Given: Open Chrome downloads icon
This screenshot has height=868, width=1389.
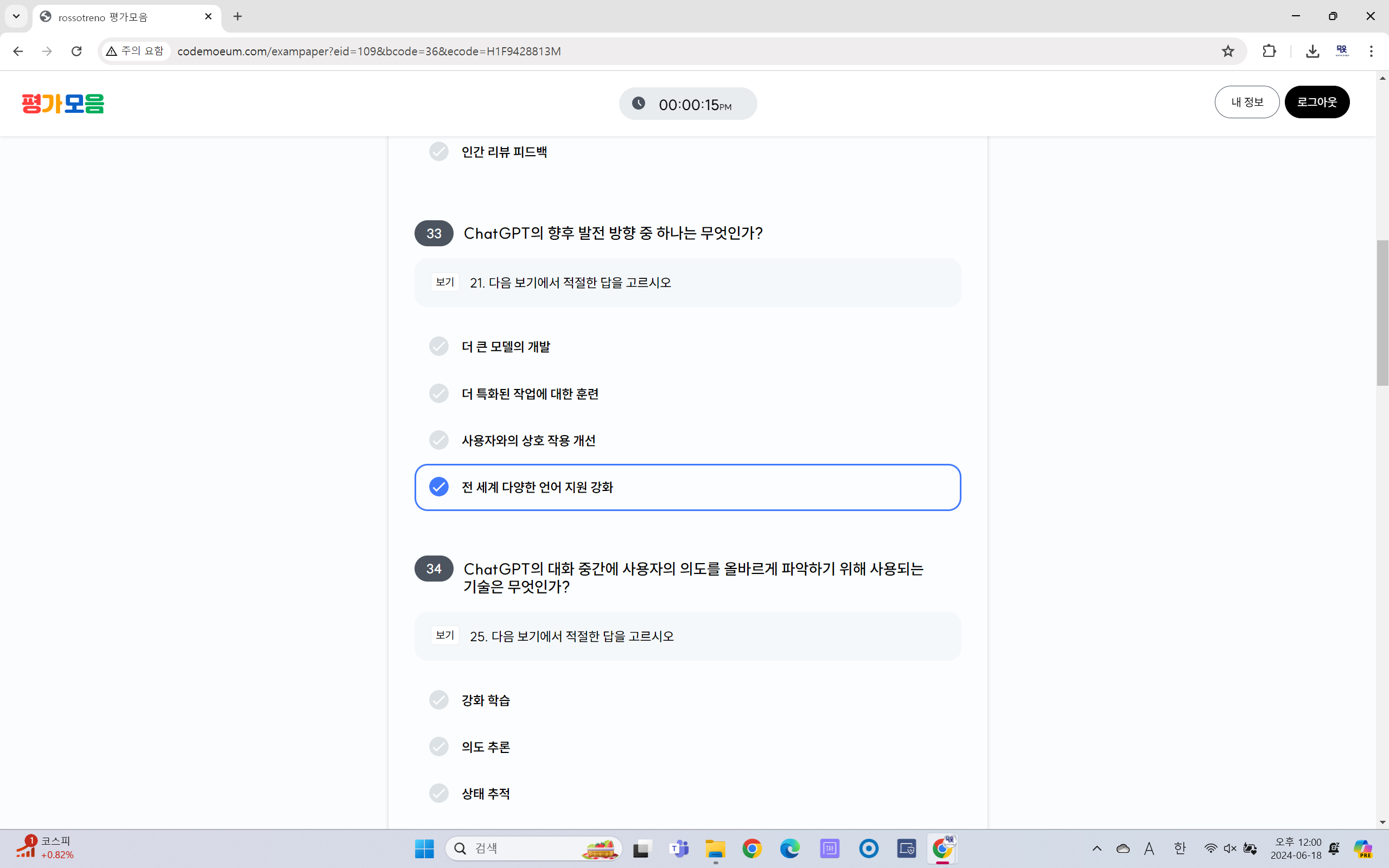Looking at the screenshot, I should (1312, 51).
